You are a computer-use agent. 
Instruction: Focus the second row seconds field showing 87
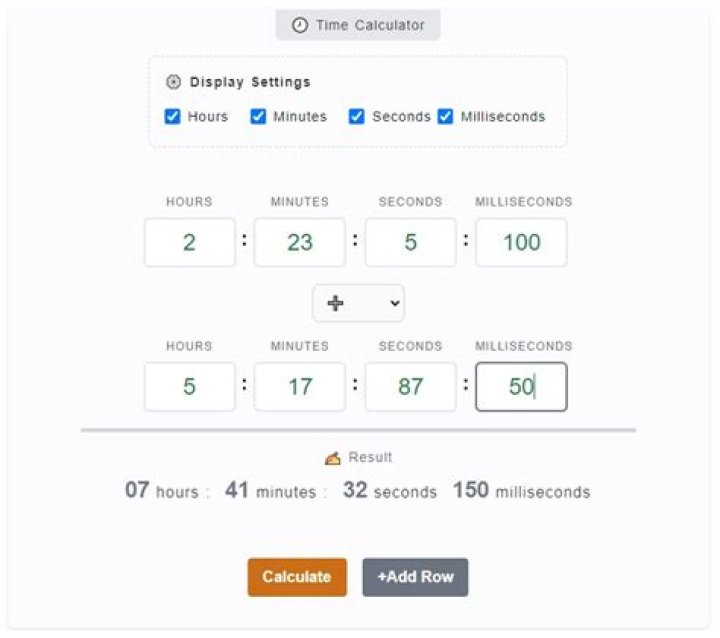click(411, 387)
